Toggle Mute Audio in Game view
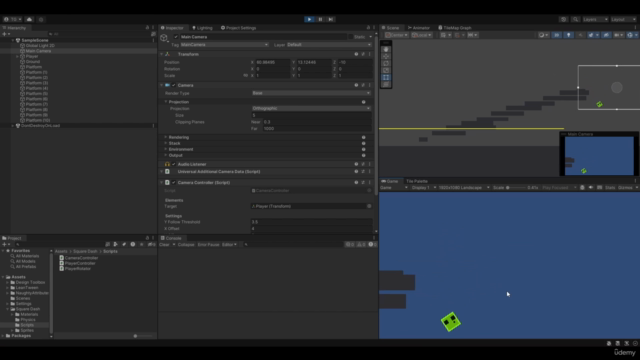Screen dimensions: 640x360 click(x=591, y=188)
